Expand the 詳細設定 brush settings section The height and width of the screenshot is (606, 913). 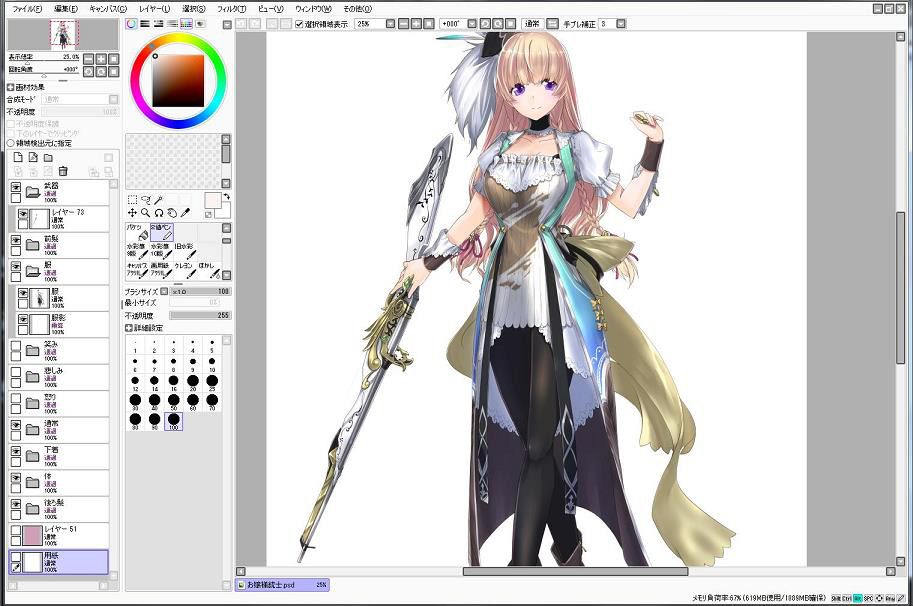(129, 327)
